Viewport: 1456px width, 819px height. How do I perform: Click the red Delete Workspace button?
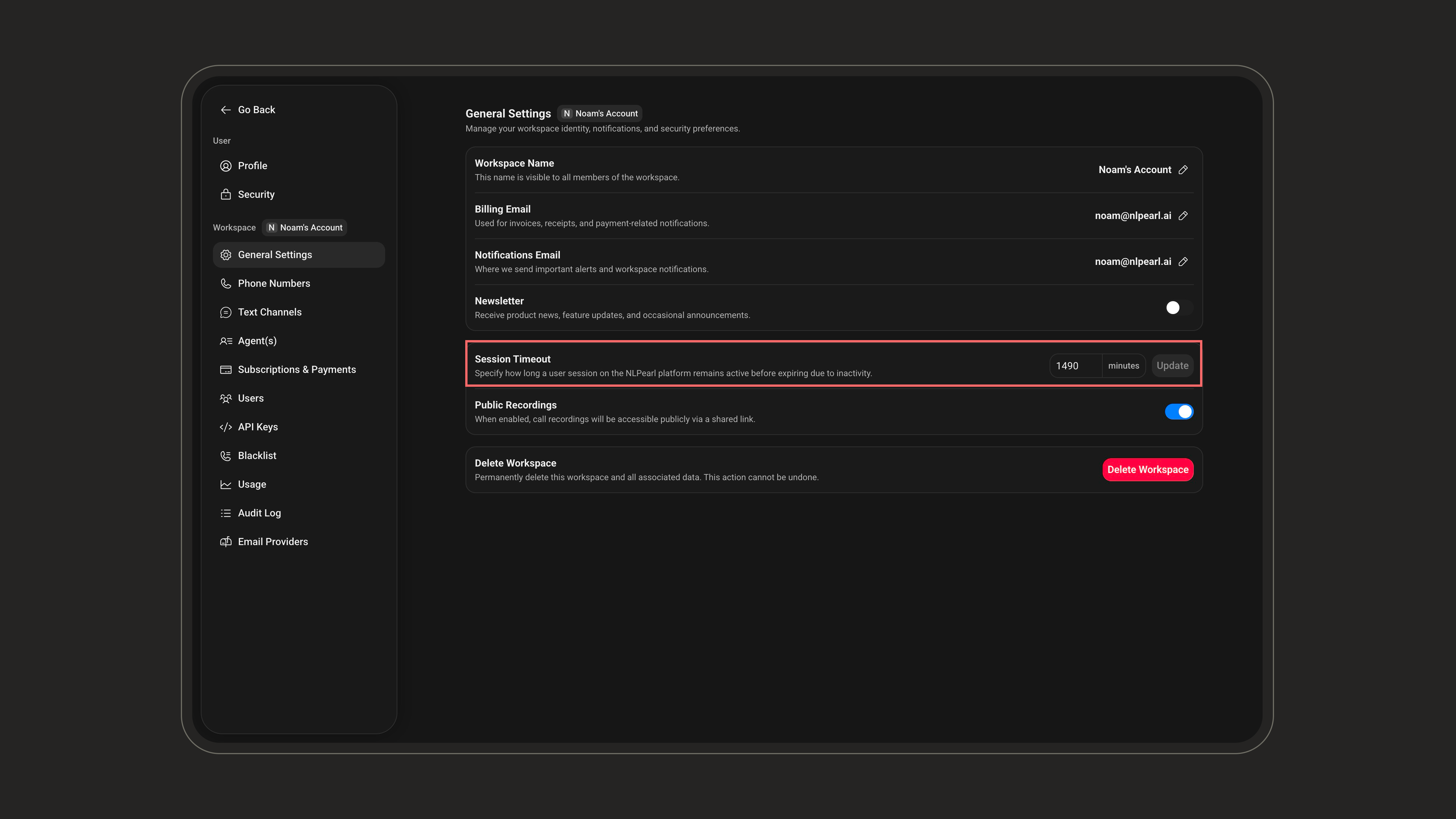point(1147,470)
